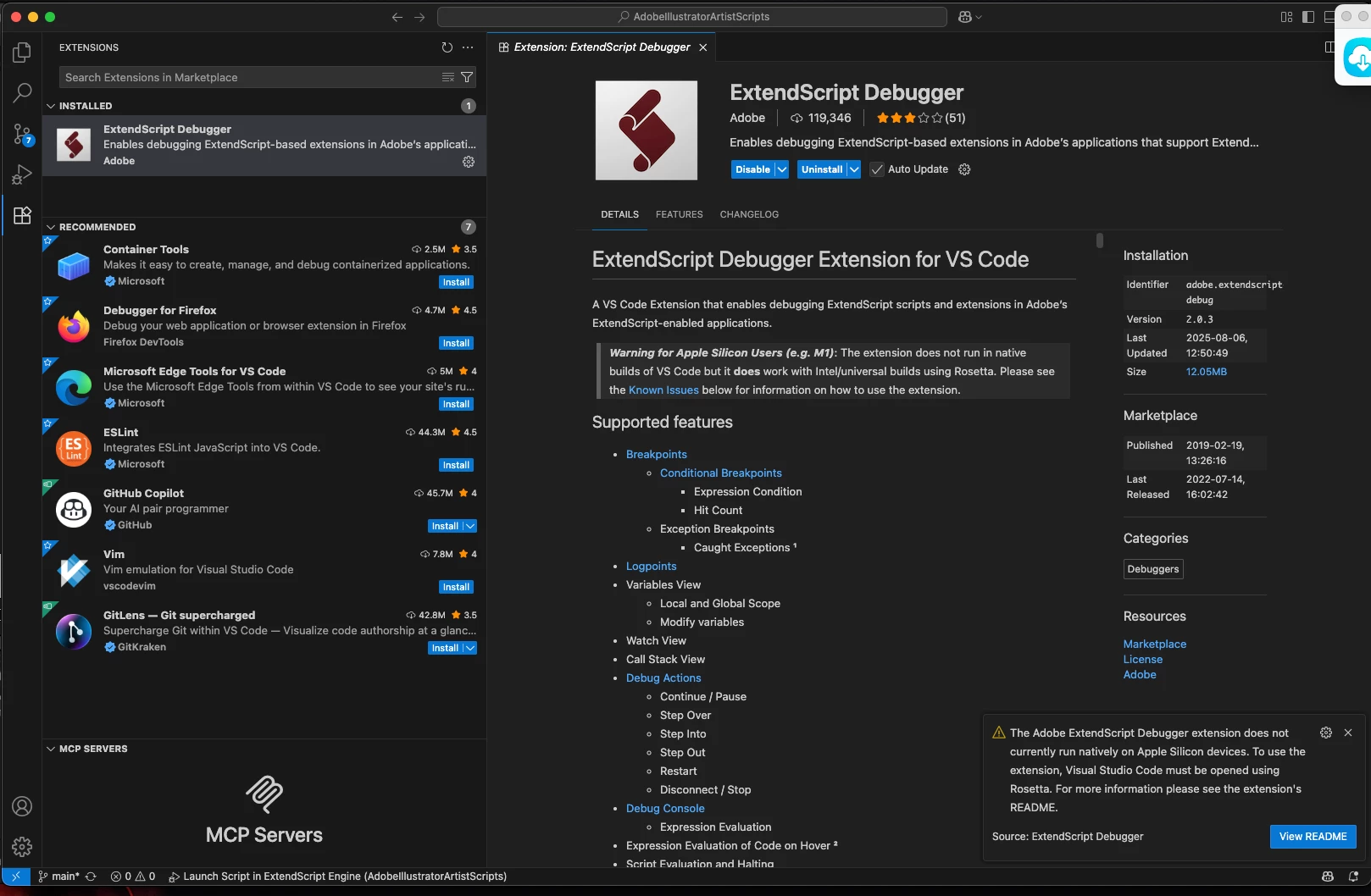Select the Extension: ExtendScript Debugger editor tab

(602, 47)
